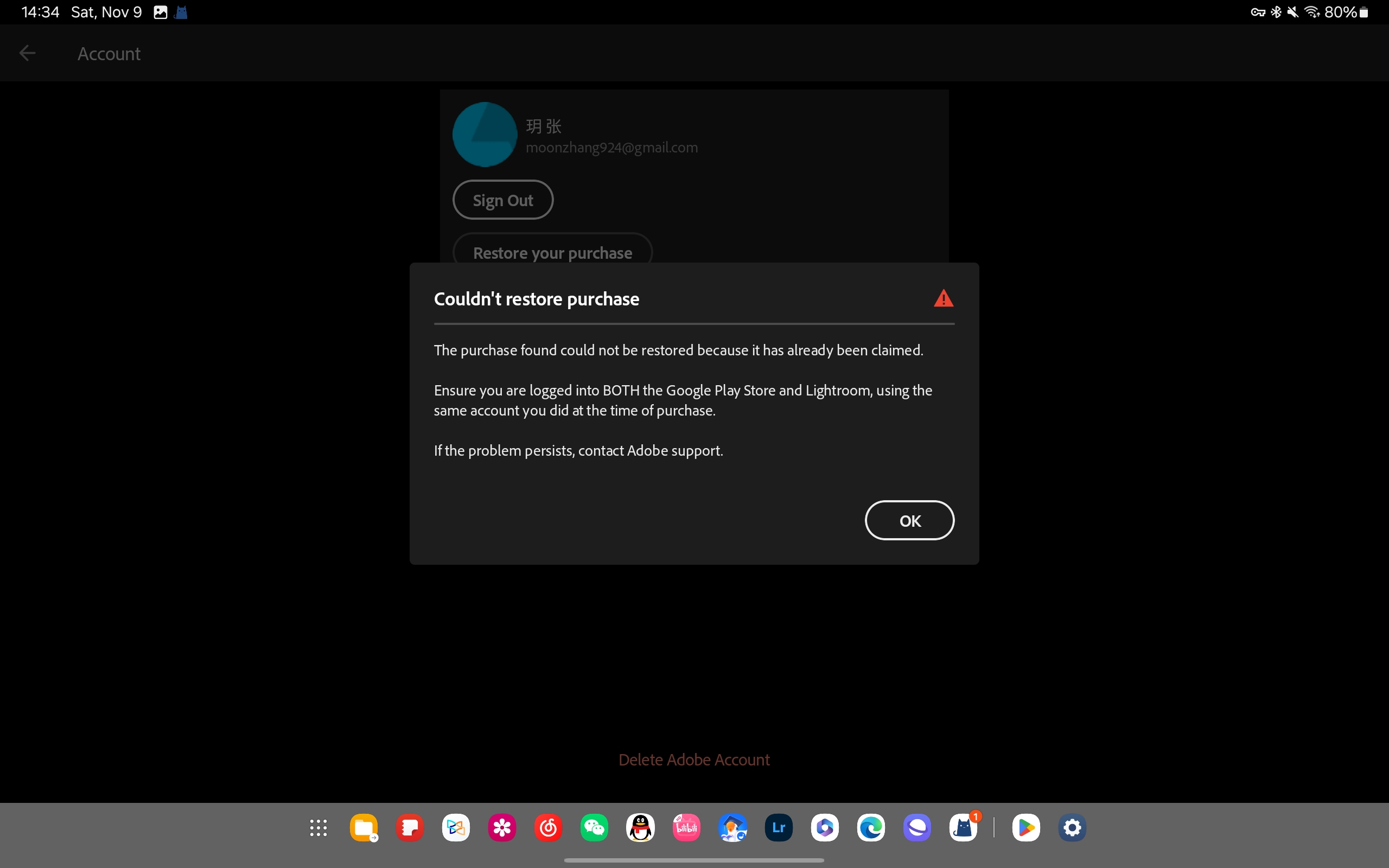Open NetEase Cloud Music

point(547,827)
